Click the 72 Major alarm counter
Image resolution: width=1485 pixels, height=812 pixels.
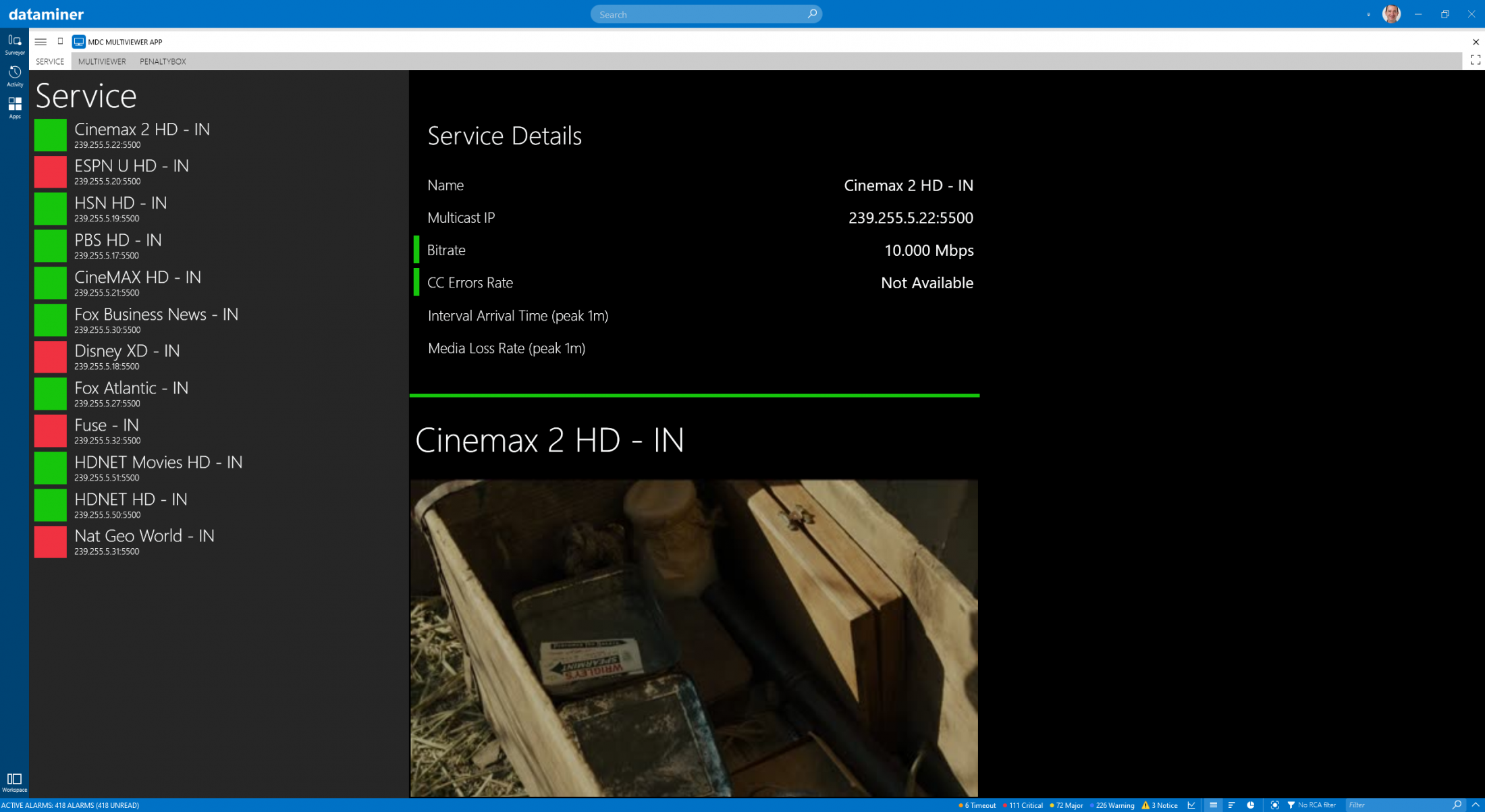pos(1066,805)
